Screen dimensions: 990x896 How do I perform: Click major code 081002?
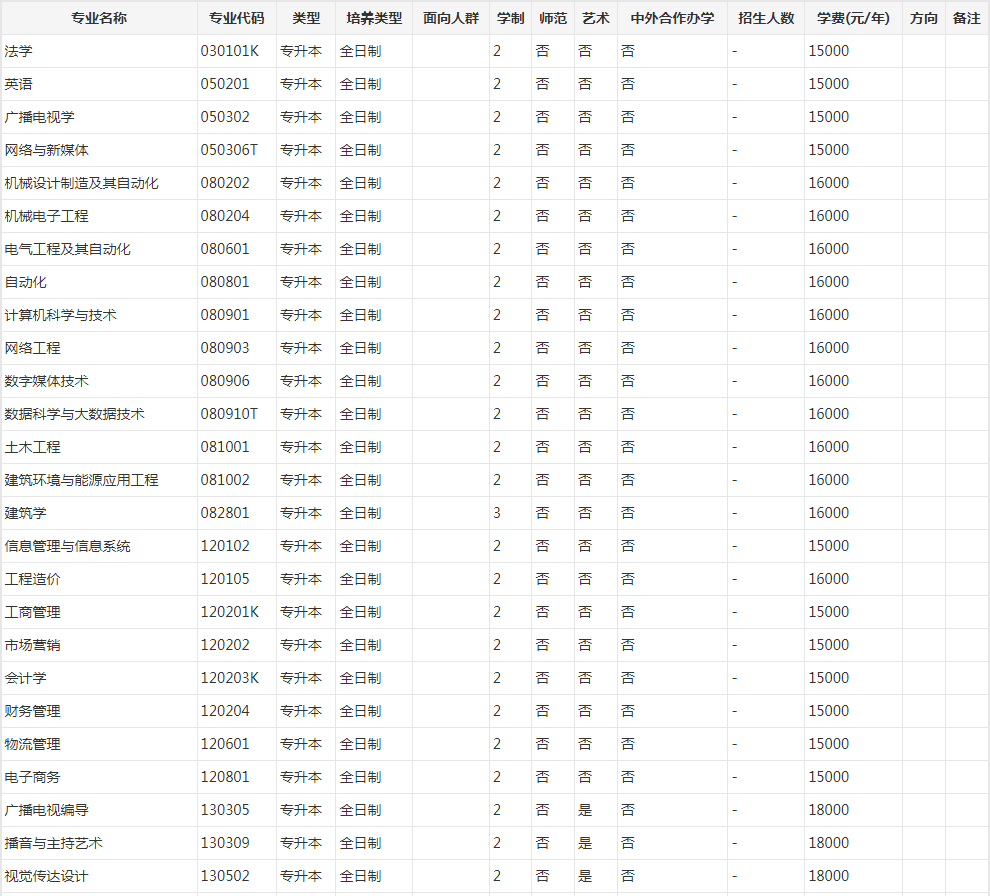pyautogui.click(x=225, y=480)
